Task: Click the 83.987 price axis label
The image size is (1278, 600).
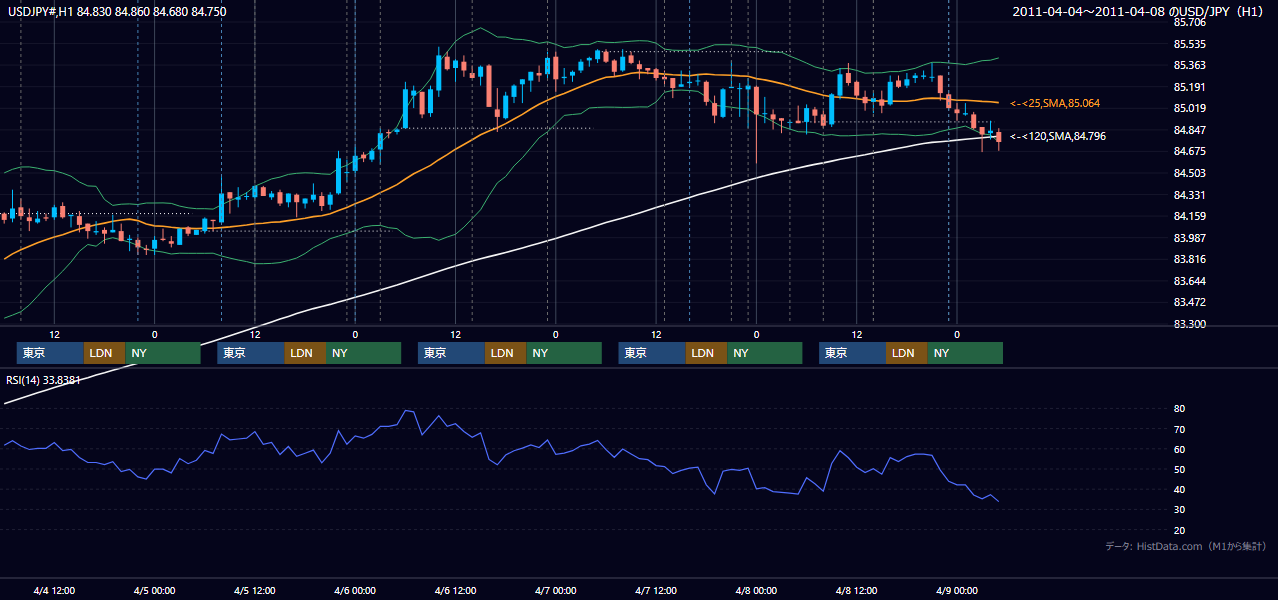Action: (1189, 238)
